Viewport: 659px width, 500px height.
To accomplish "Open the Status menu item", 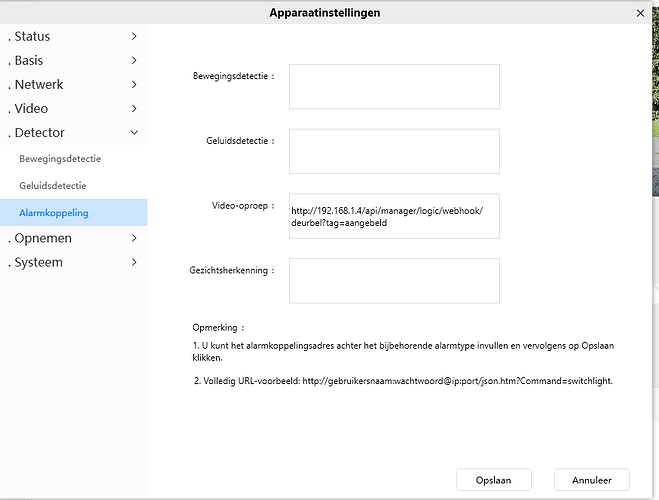I will pos(32,37).
